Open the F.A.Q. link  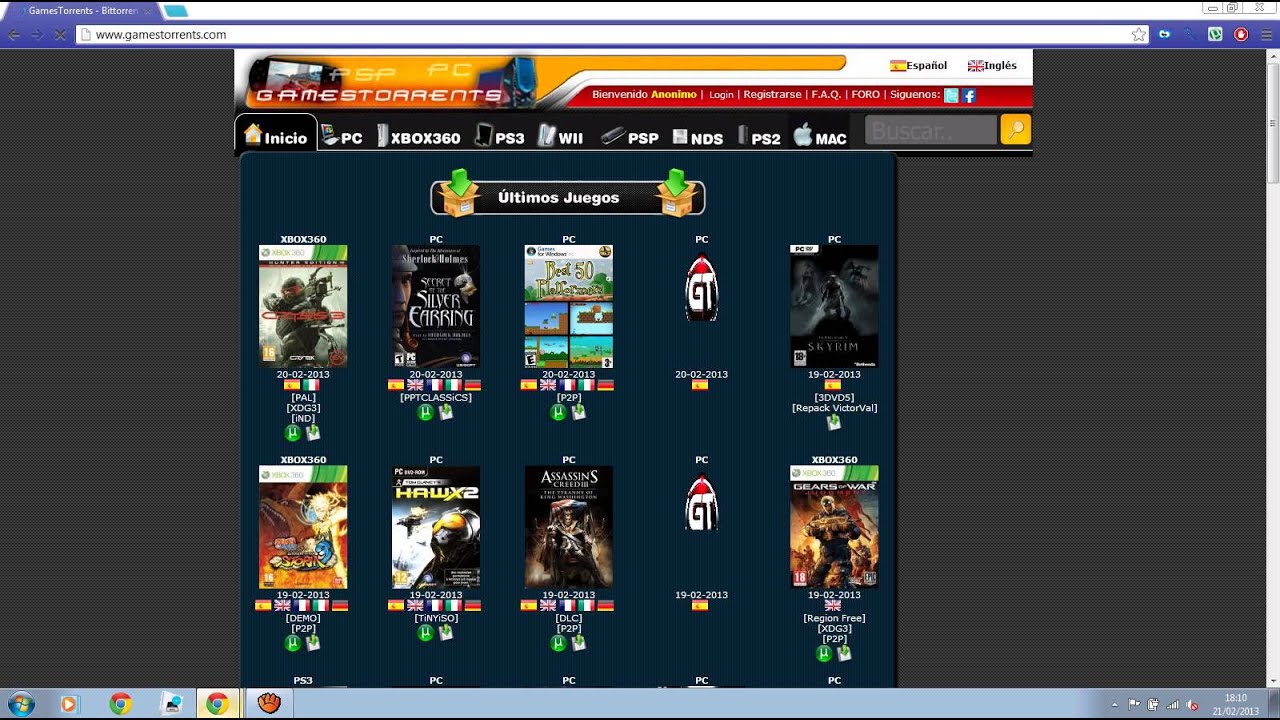826,95
